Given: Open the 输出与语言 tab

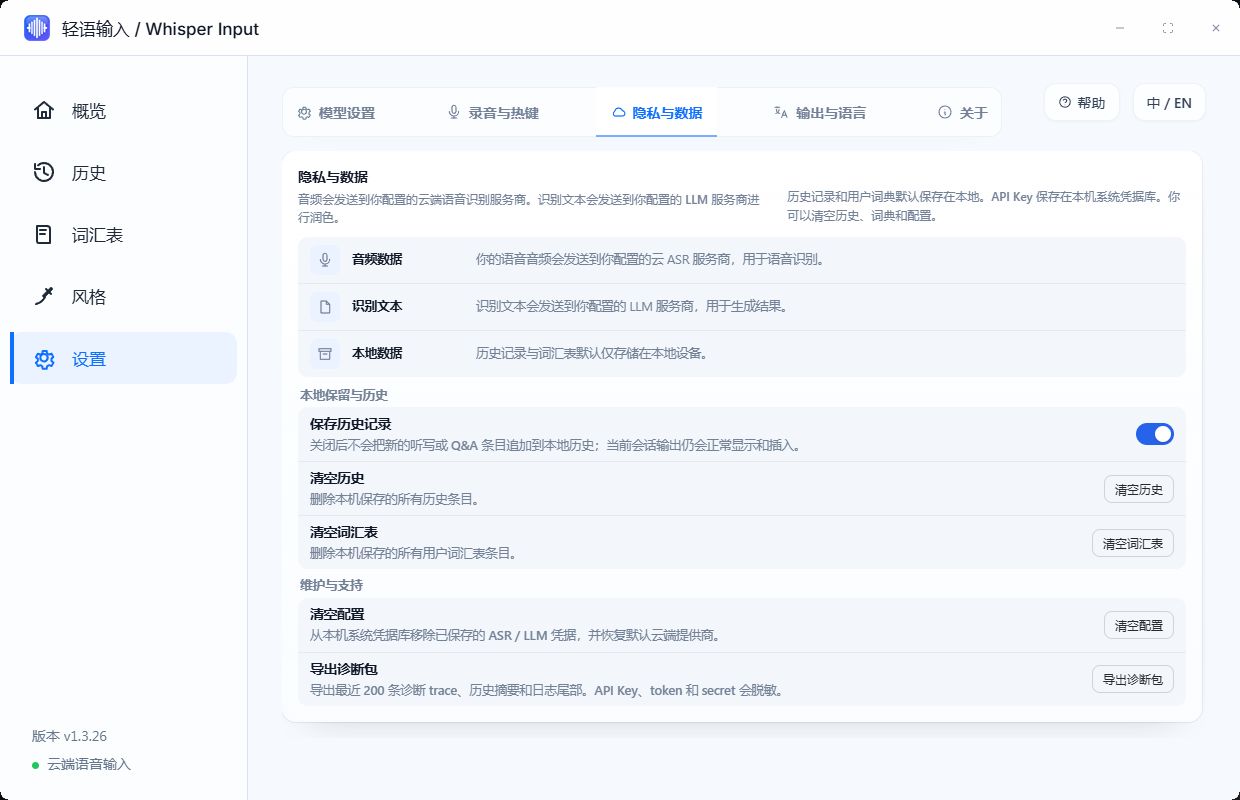Looking at the screenshot, I should 820,112.
